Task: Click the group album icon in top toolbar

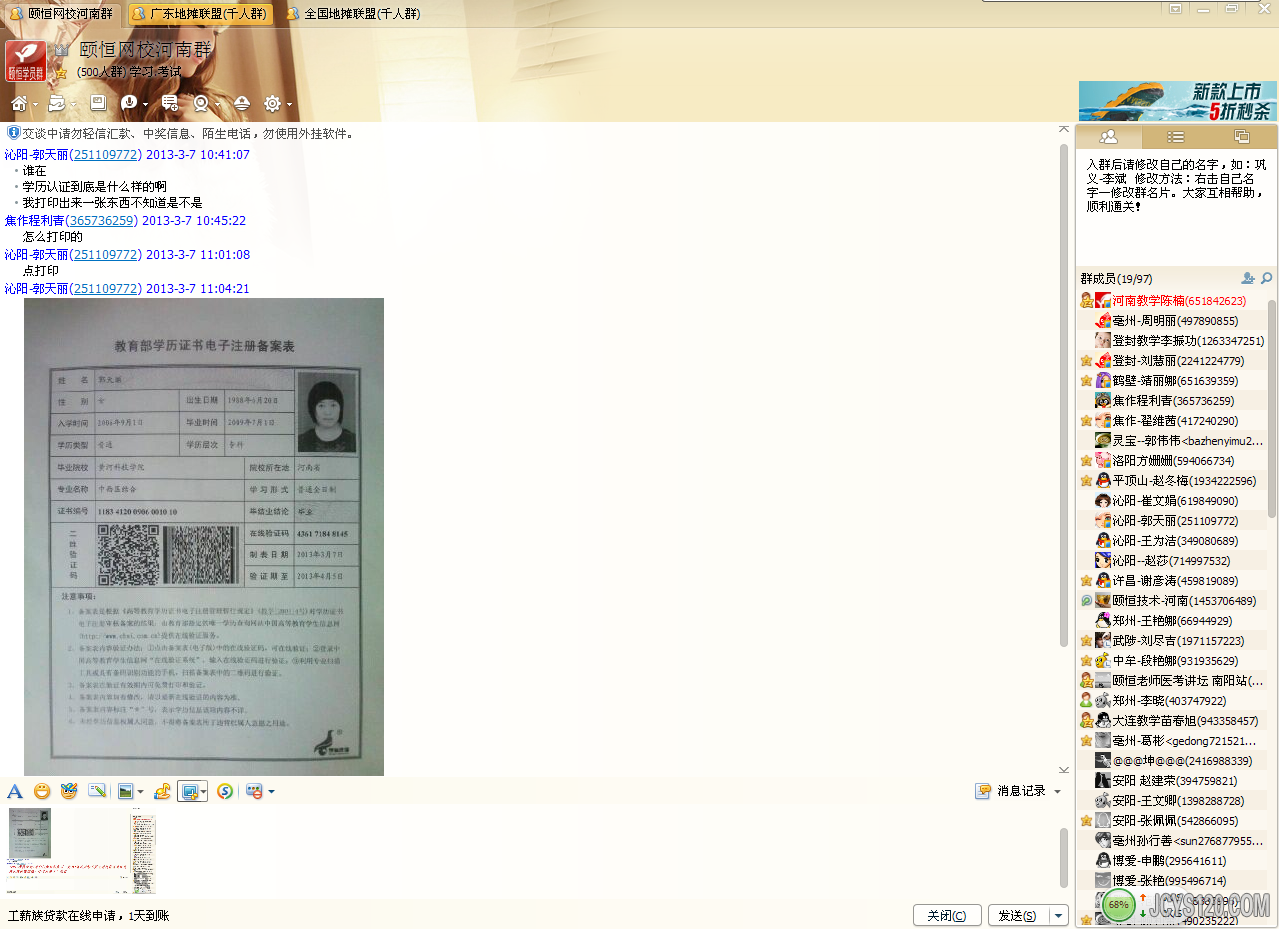Action: 98,103
